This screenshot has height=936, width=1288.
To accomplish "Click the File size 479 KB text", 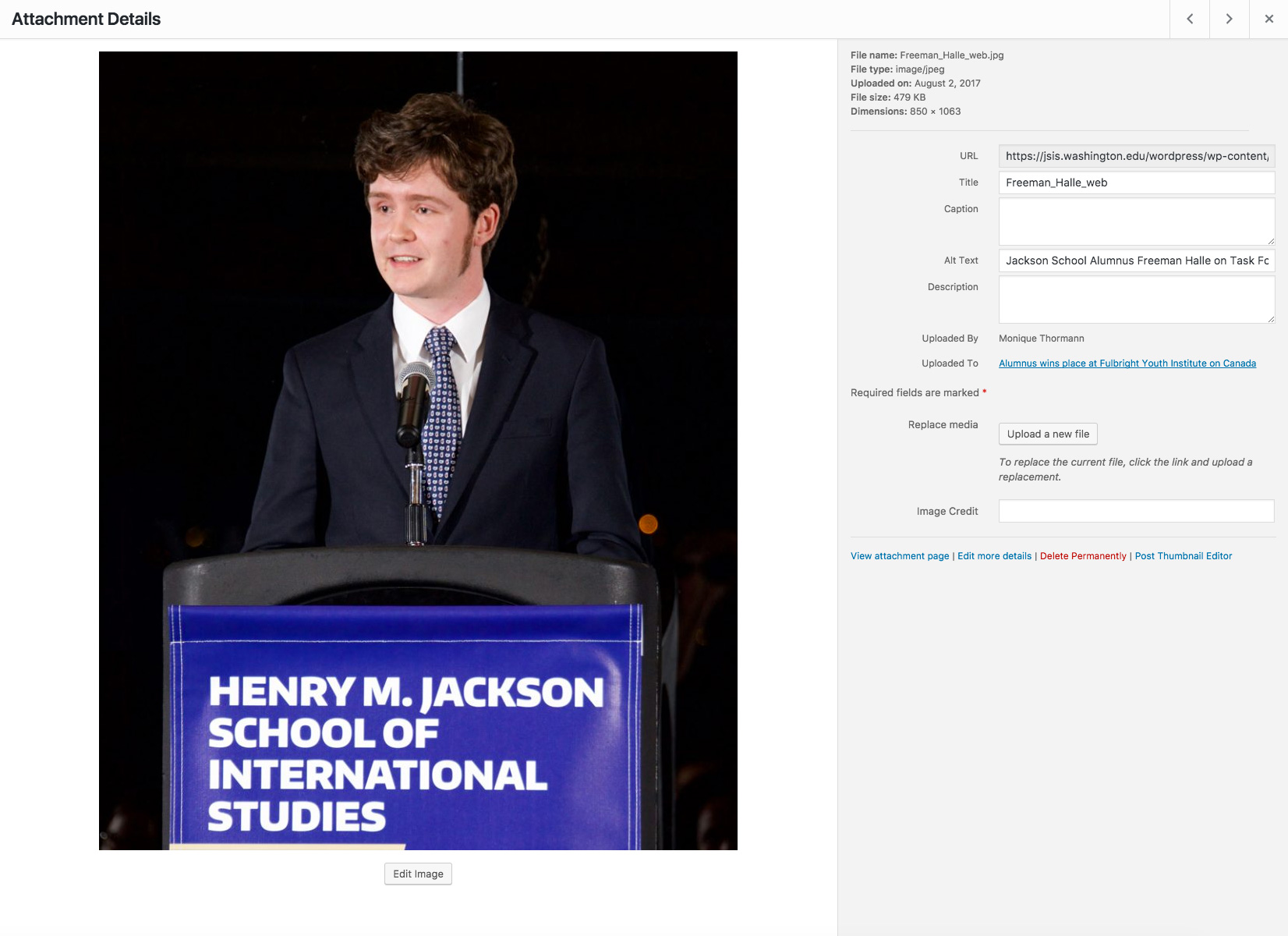I will (888, 97).
